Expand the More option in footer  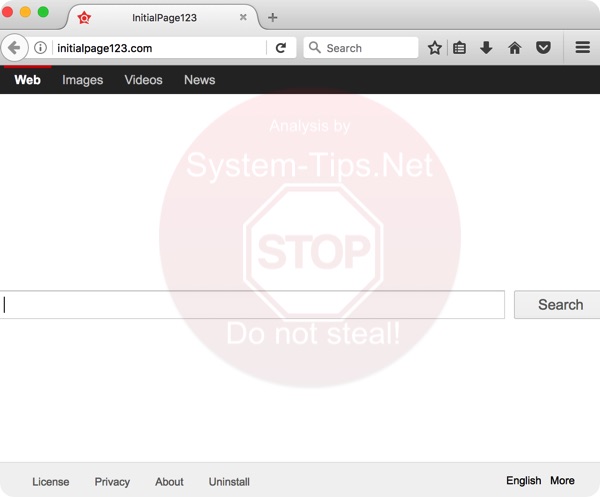click(562, 481)
